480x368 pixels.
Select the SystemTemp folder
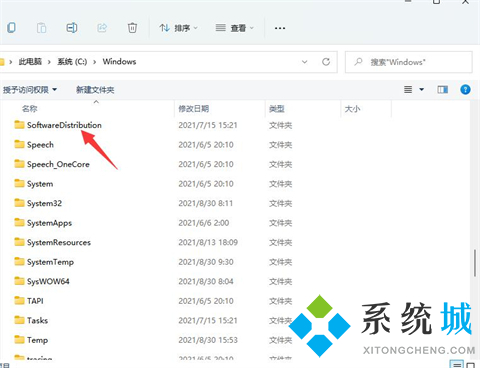pyautogui.click(x=50, y=262)
